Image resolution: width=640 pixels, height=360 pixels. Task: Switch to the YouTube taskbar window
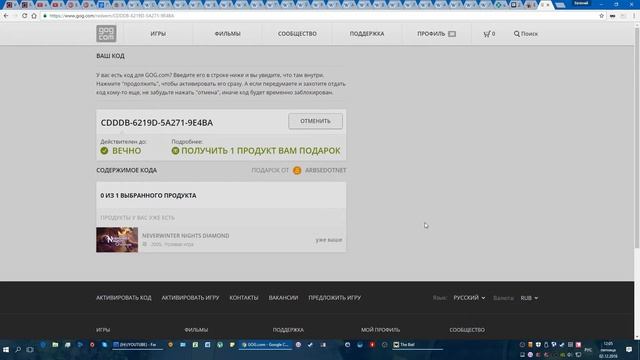pyautogui.click(x=137, y=345)
